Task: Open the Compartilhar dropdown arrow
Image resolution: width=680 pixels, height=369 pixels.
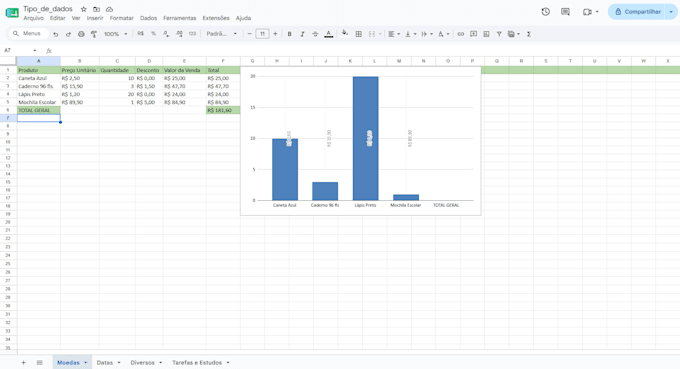Action: [671, 12]
